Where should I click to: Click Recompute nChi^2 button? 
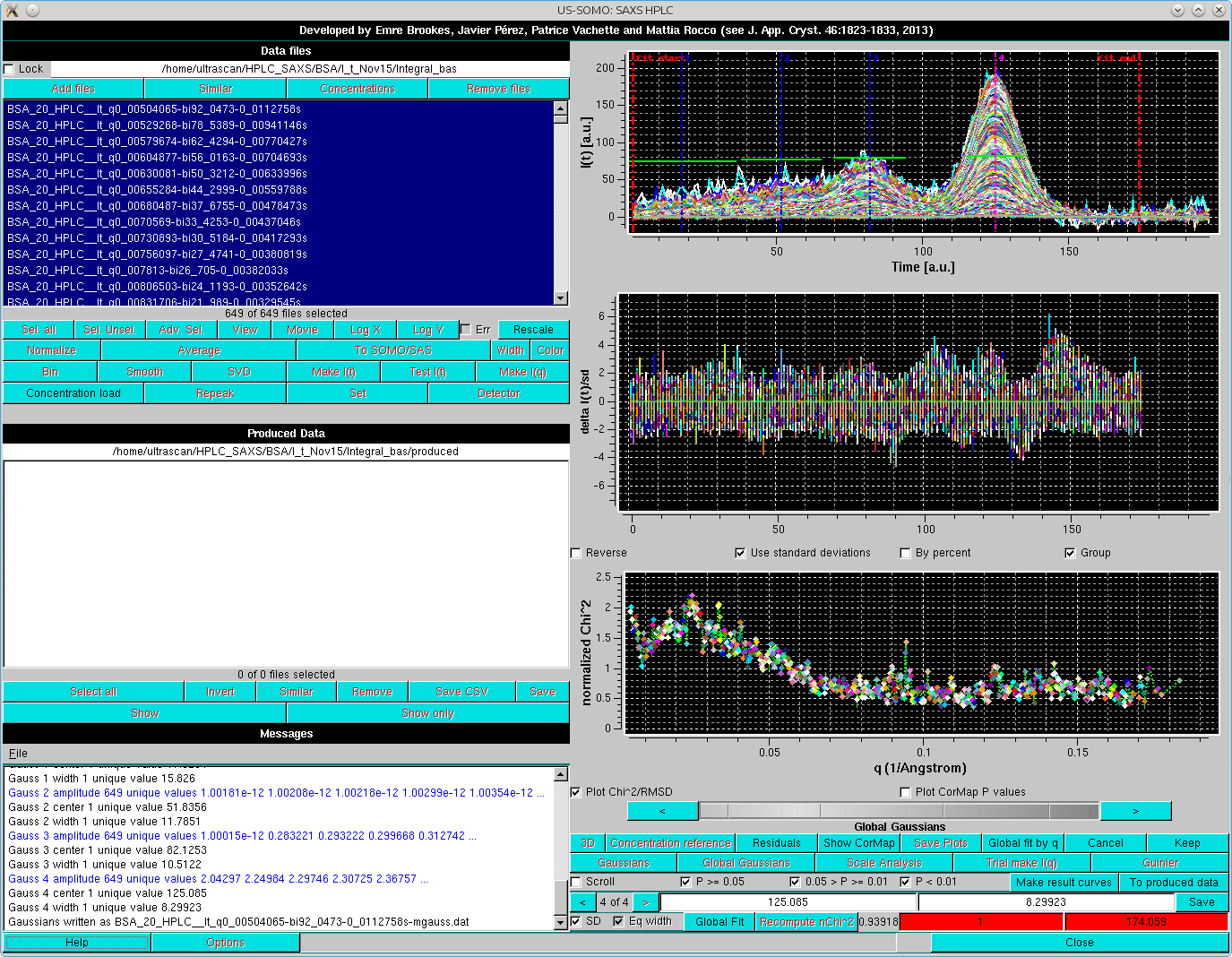806,921
